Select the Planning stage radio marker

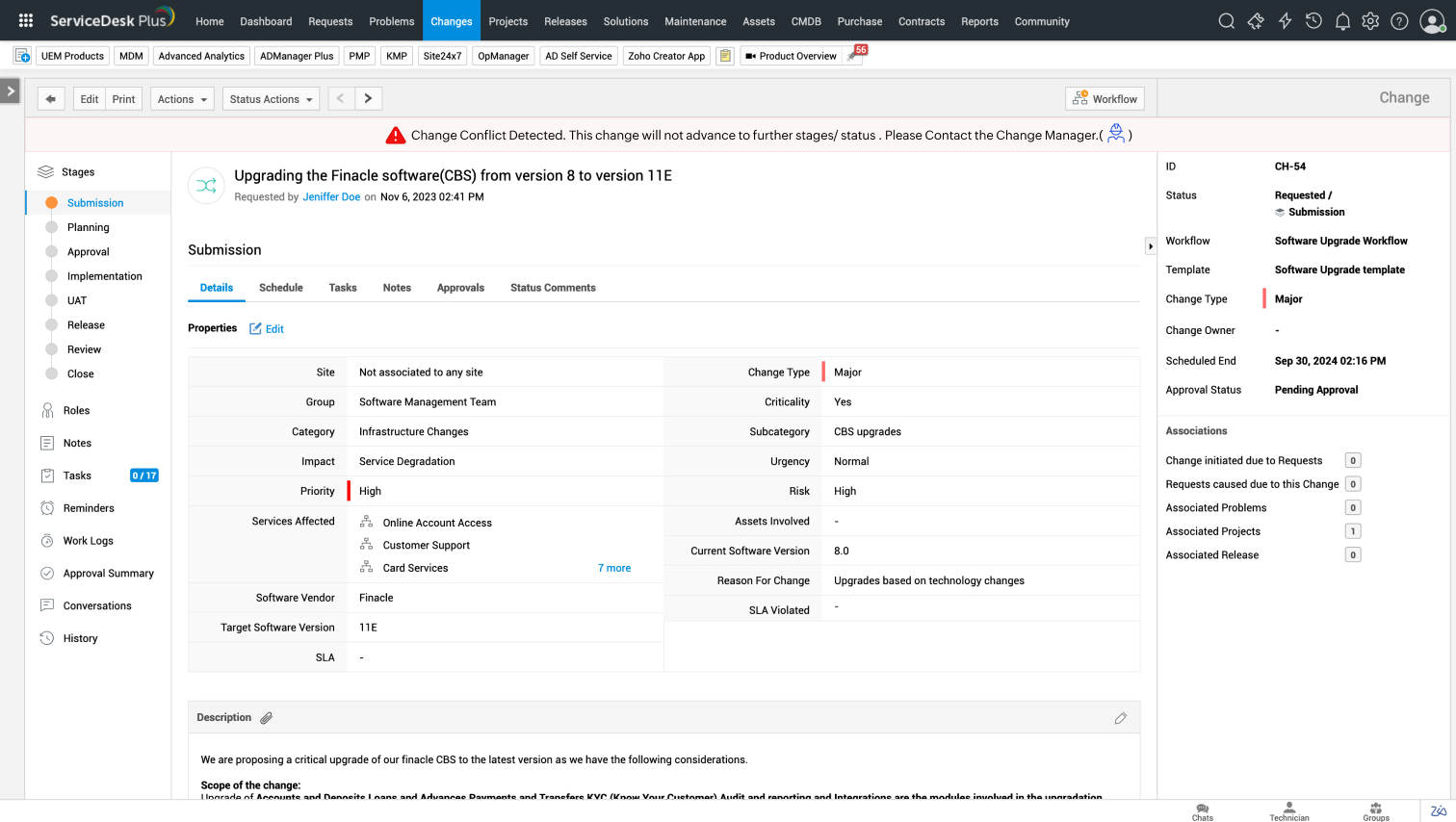[x=52, y=227]
